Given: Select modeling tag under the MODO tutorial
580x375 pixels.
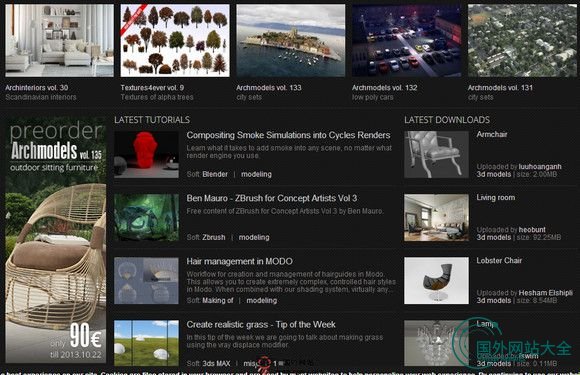Looking at the screenshot, I should pyautogui.click(x=262, y=301).
